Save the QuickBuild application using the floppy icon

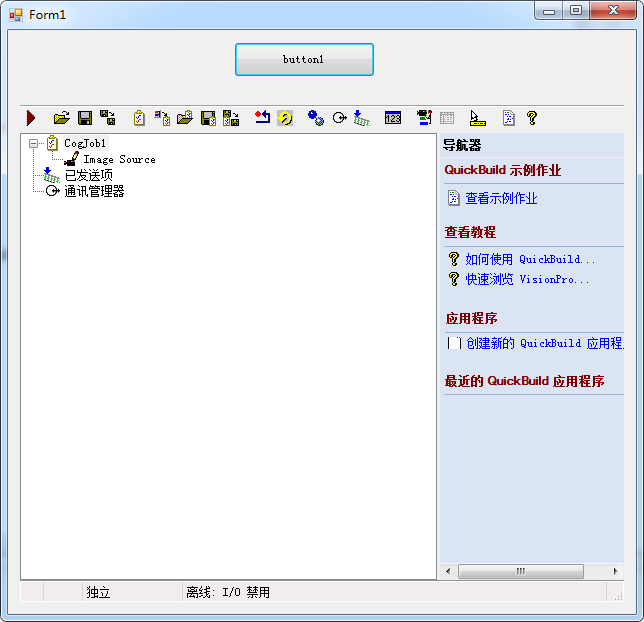pos(85,118)
